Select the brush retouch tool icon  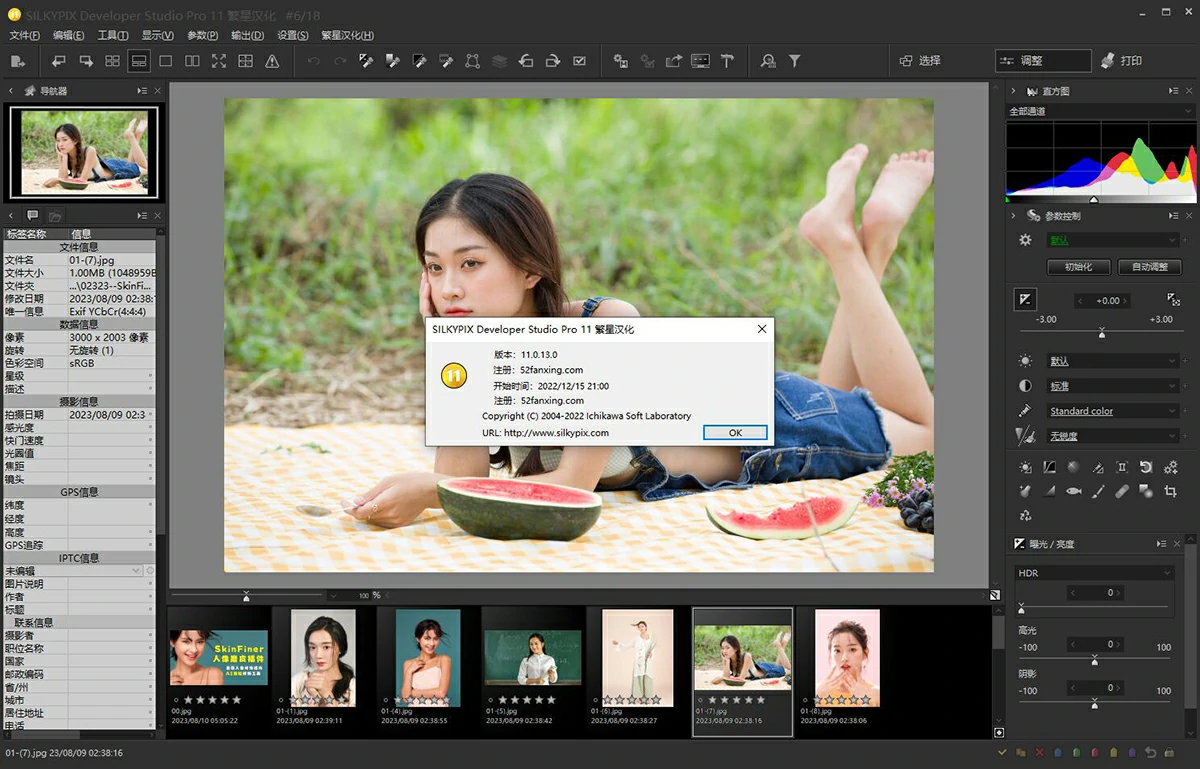(1098, 491)
